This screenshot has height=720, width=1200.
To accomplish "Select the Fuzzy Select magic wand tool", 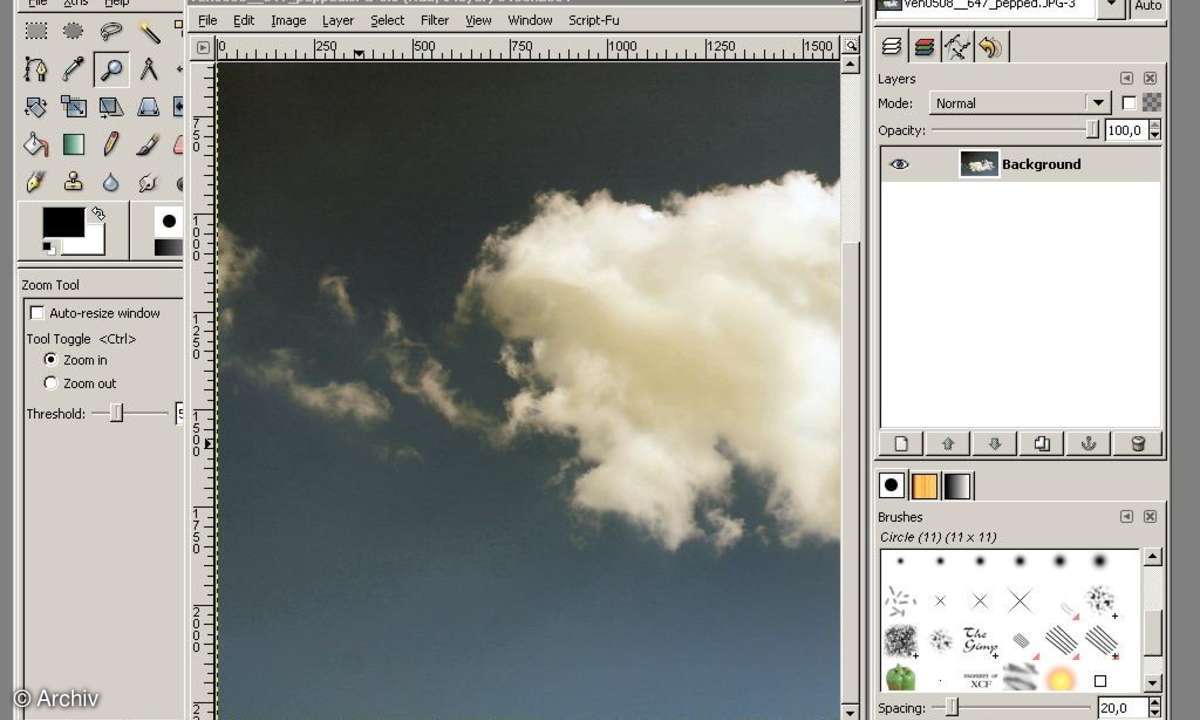I will tap(149, 31).
